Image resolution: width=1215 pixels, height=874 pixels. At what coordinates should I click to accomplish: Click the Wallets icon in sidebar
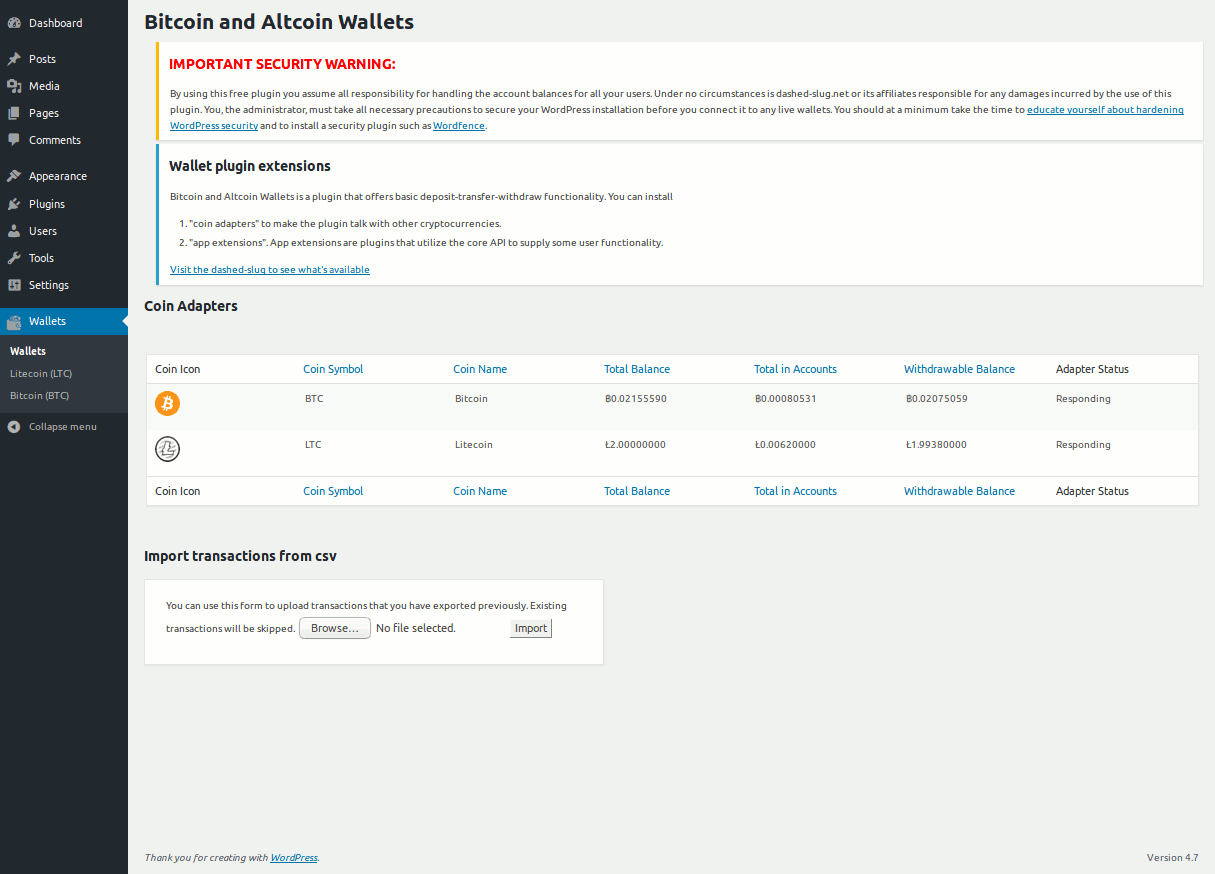(14, 322)
